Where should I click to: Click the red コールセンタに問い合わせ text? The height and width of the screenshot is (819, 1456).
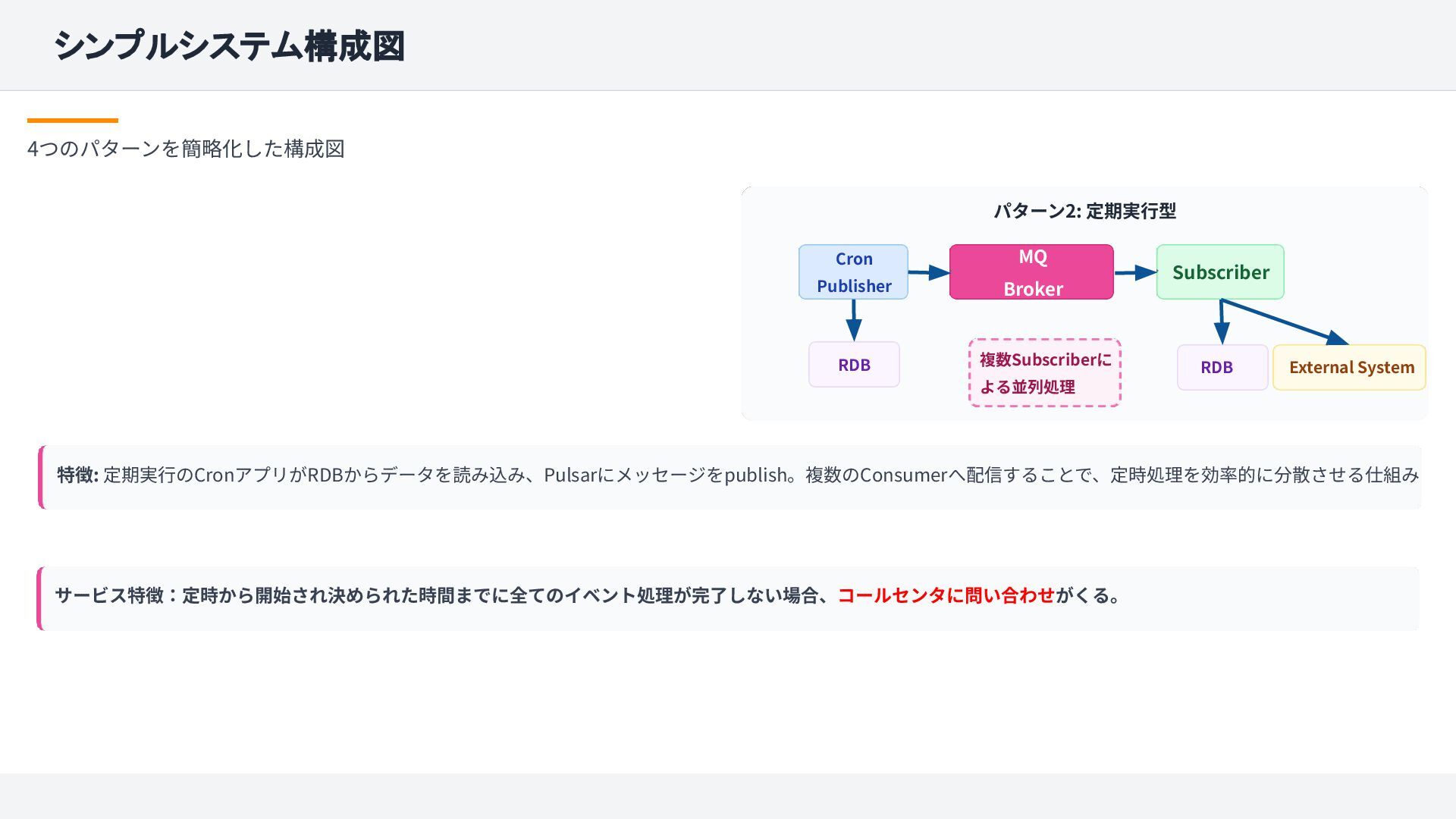pos(946,595)
